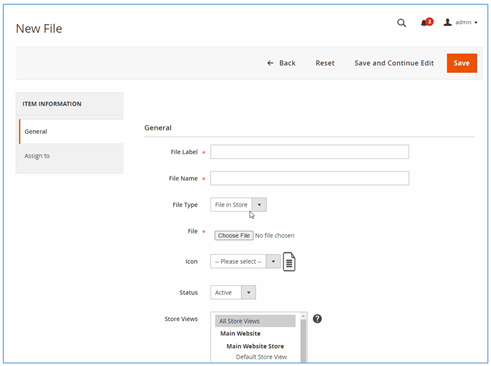Click the document file icon preview
The image size is (491, 366).
289,262
